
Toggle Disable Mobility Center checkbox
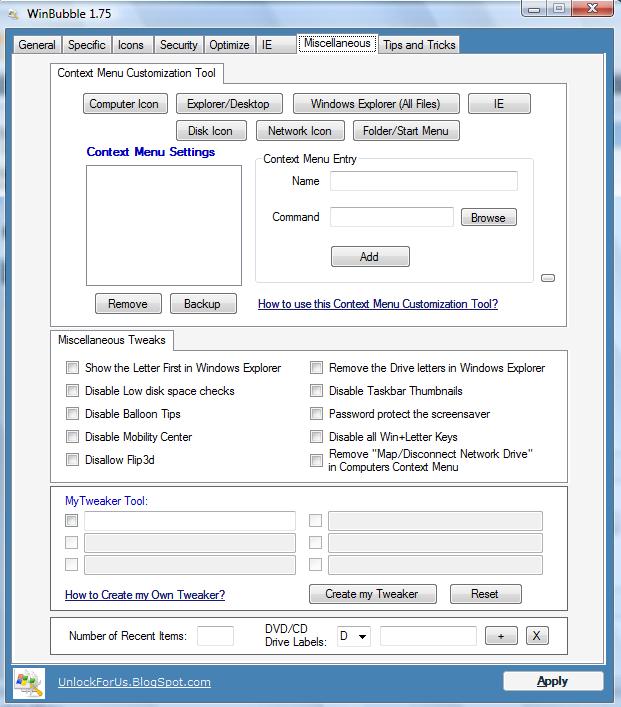[72, 436]
